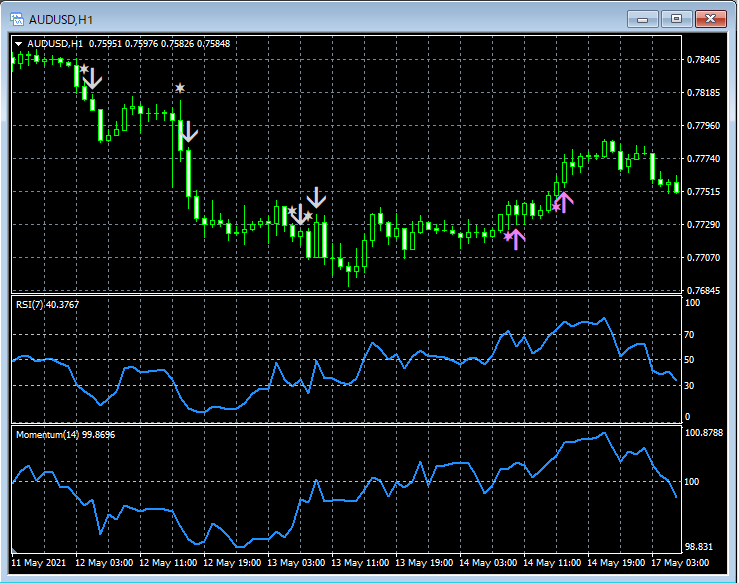The image size is (739, 583).
Task: Close the AUDUSD,H1 chart window
Action: [711, 19]
